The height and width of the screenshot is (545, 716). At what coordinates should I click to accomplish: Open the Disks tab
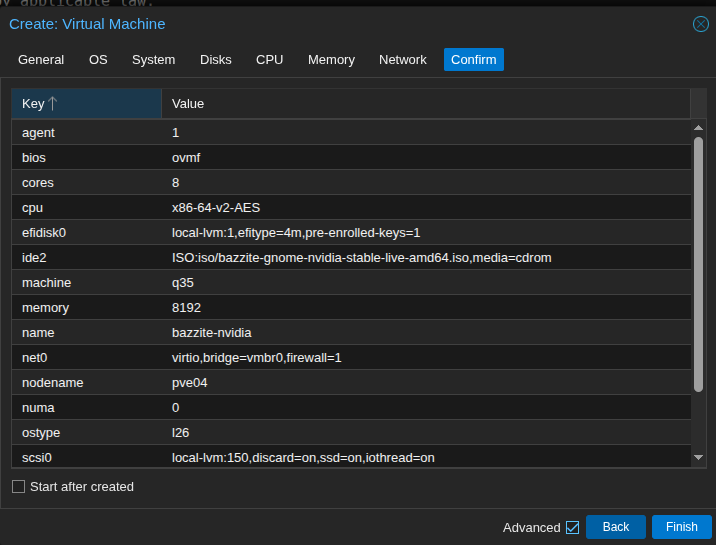pos(215,60)
